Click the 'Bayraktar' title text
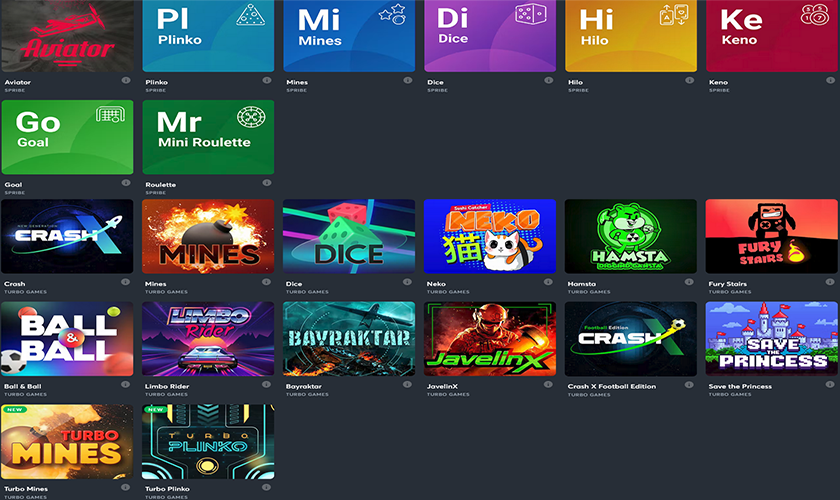Image resolution: width=840 pixels, height=500 pixels. (304, 386)
